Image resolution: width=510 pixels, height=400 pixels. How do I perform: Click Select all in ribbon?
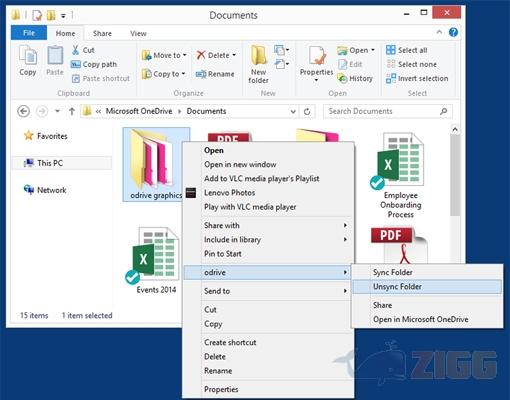(x=407, y=50)
